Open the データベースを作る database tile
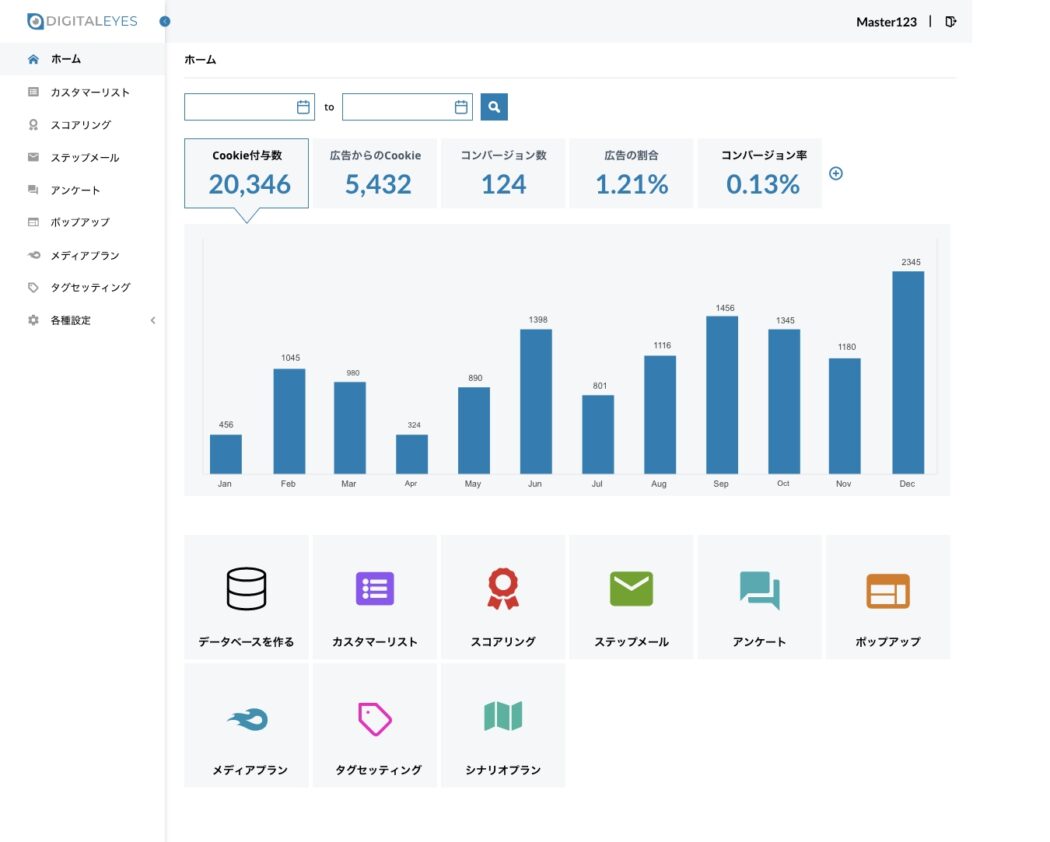Viewport: 1050px width, 842px height. point(246,597)
